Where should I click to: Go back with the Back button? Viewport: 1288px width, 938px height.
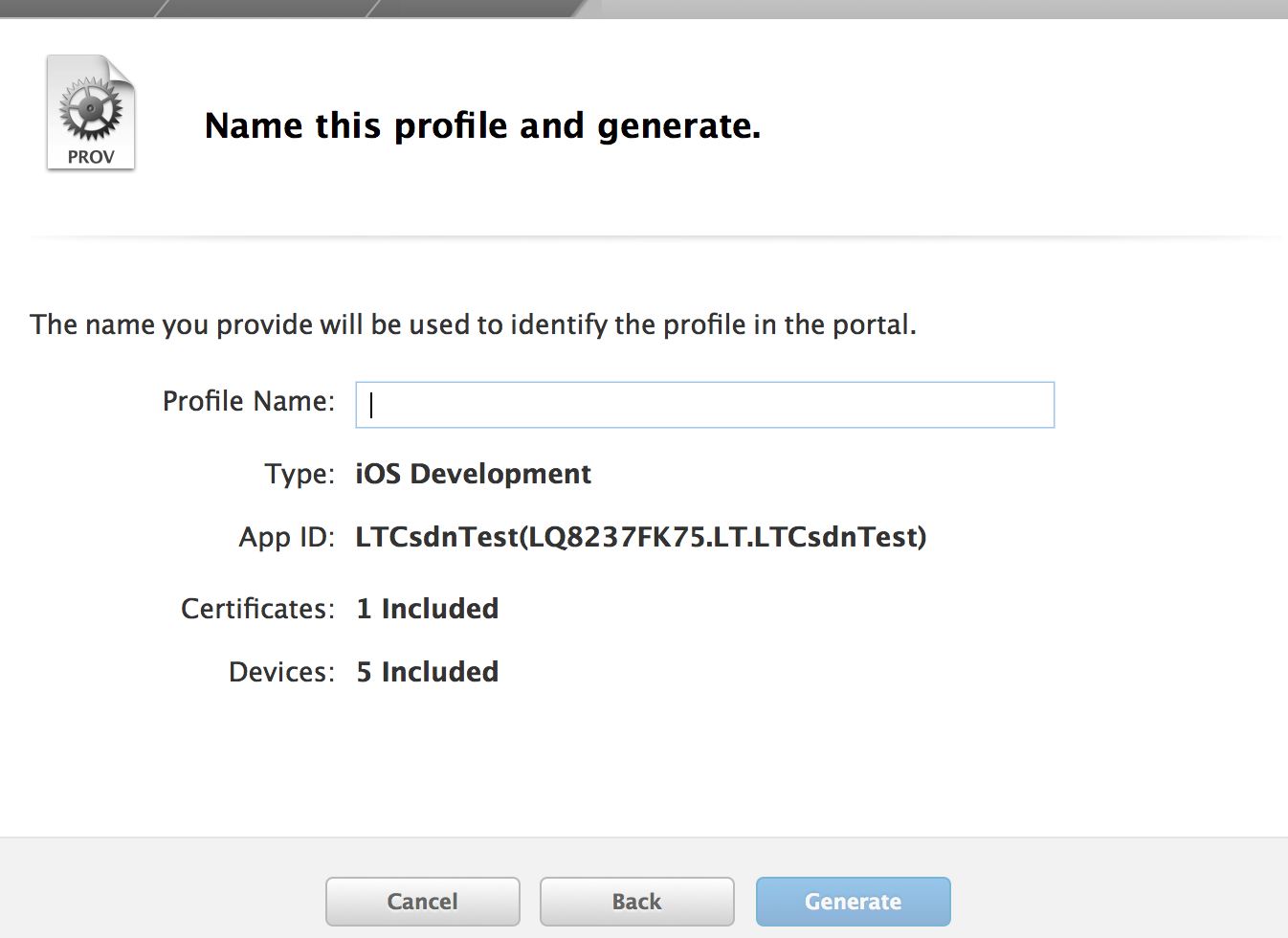click(x=636, y=902)
